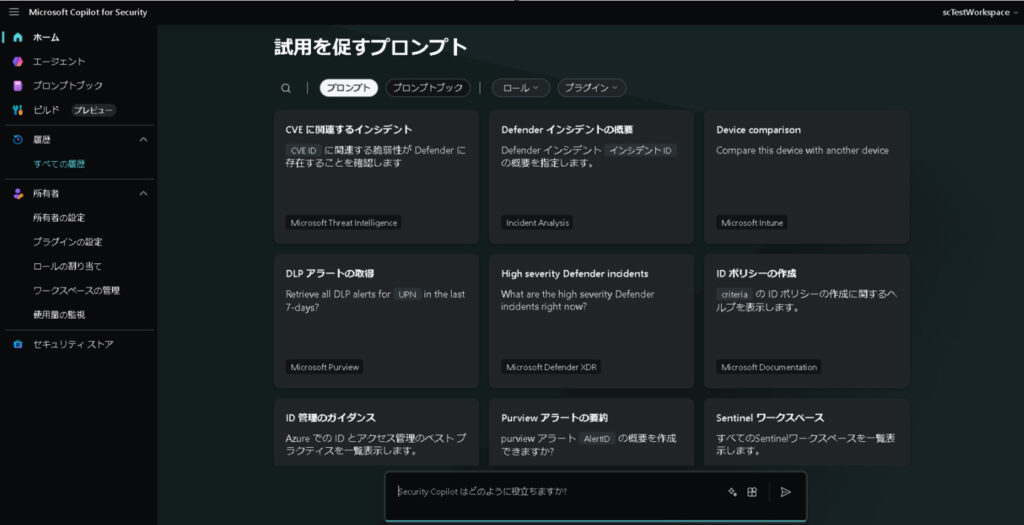Open 所有者の設定
This screenshot has height=525, width=1024.
click(59, 217)
